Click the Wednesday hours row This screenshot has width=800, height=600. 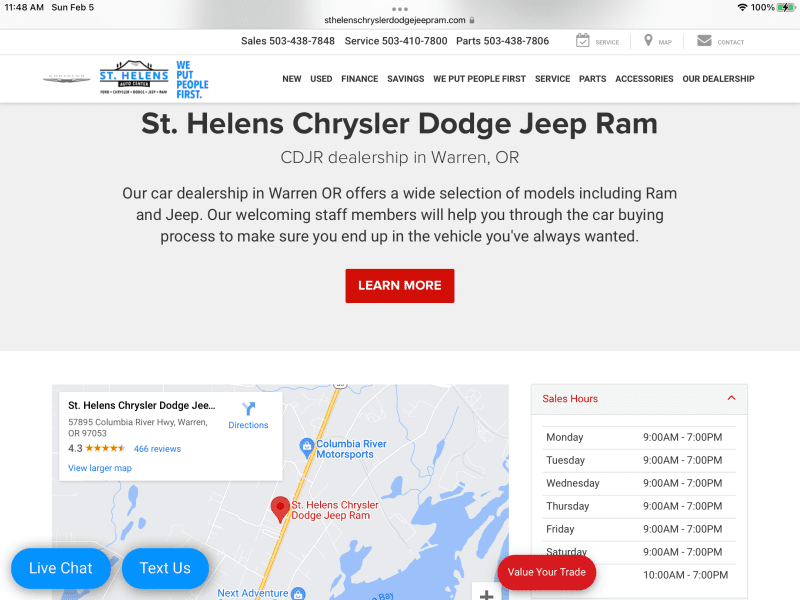point(639,483)
